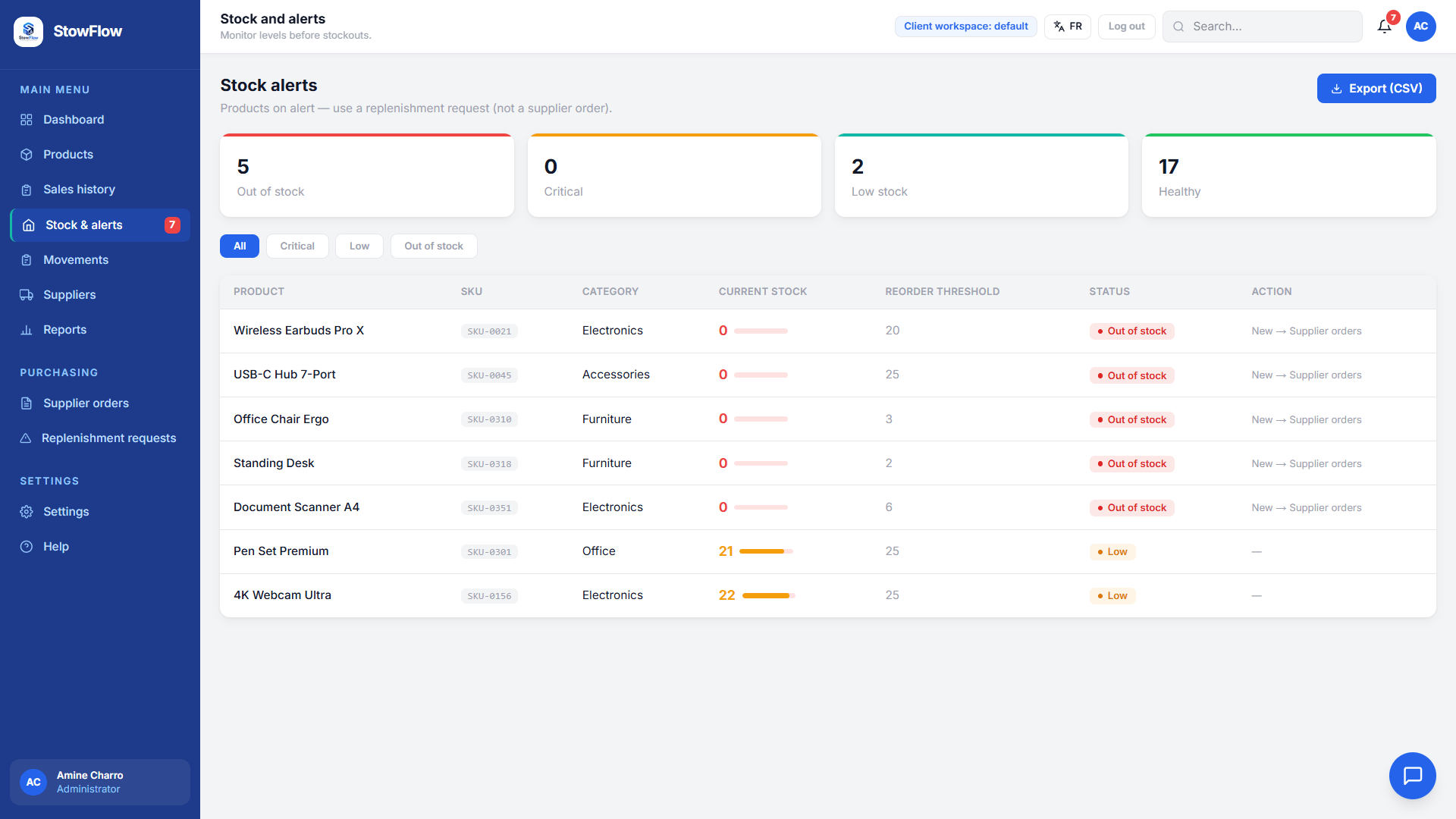1456x819 pixels.
Task: Open the Help page
Action: [x=100, y=547]
